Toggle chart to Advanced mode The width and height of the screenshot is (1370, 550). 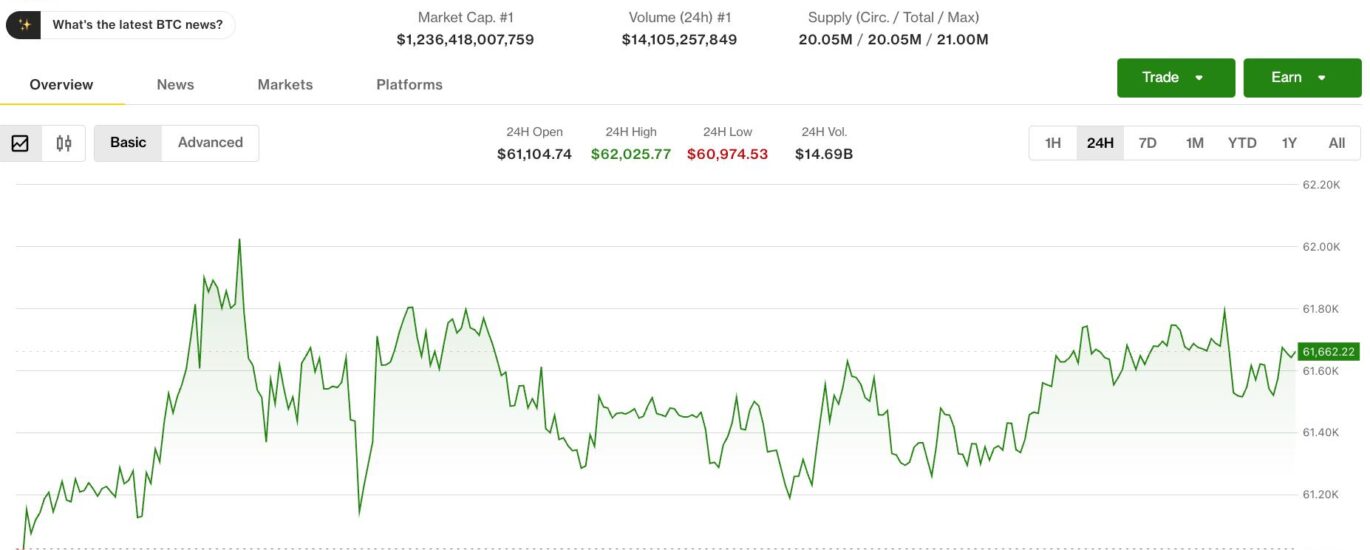click(x=210, y=143)
